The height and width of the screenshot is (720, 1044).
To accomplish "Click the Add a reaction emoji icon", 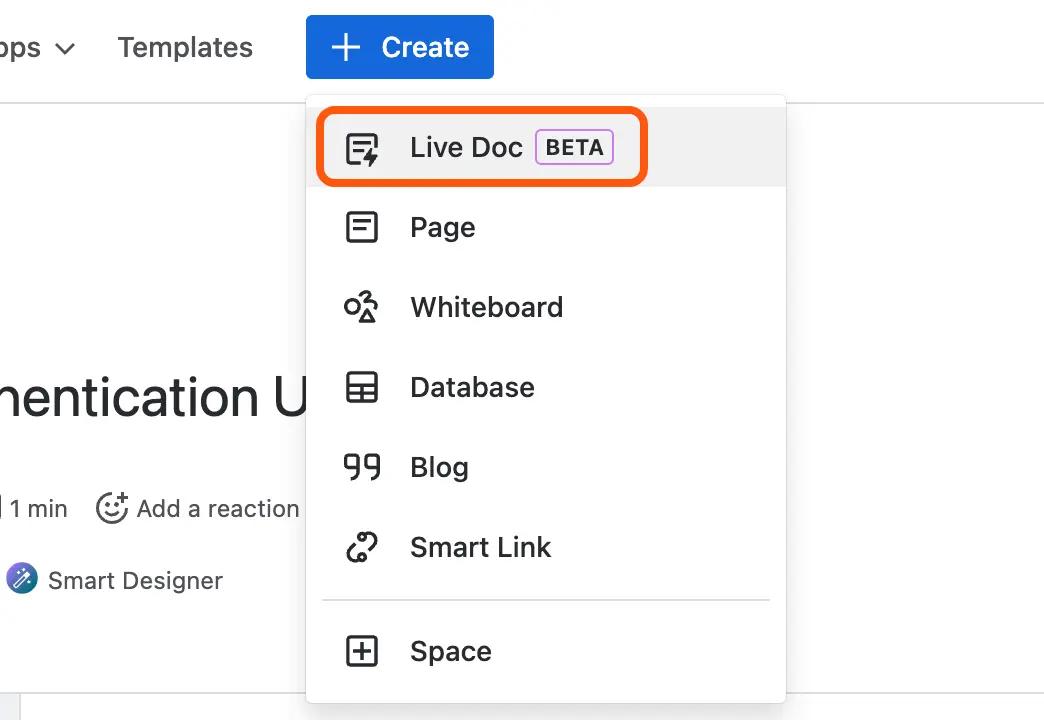I will point(112,508).
